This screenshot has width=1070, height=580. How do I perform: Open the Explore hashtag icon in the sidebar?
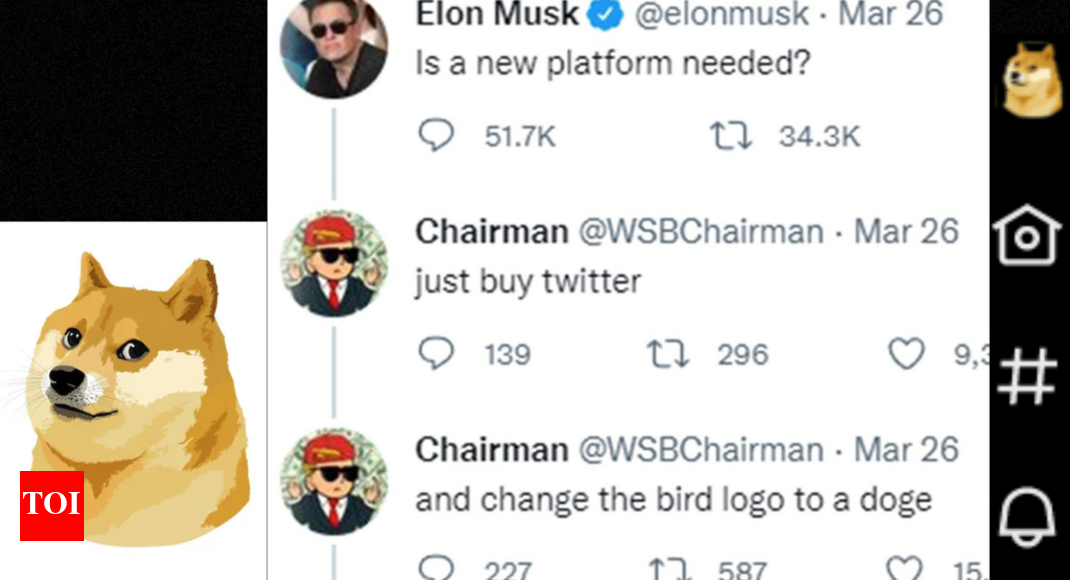click(x=1028, y=377)
